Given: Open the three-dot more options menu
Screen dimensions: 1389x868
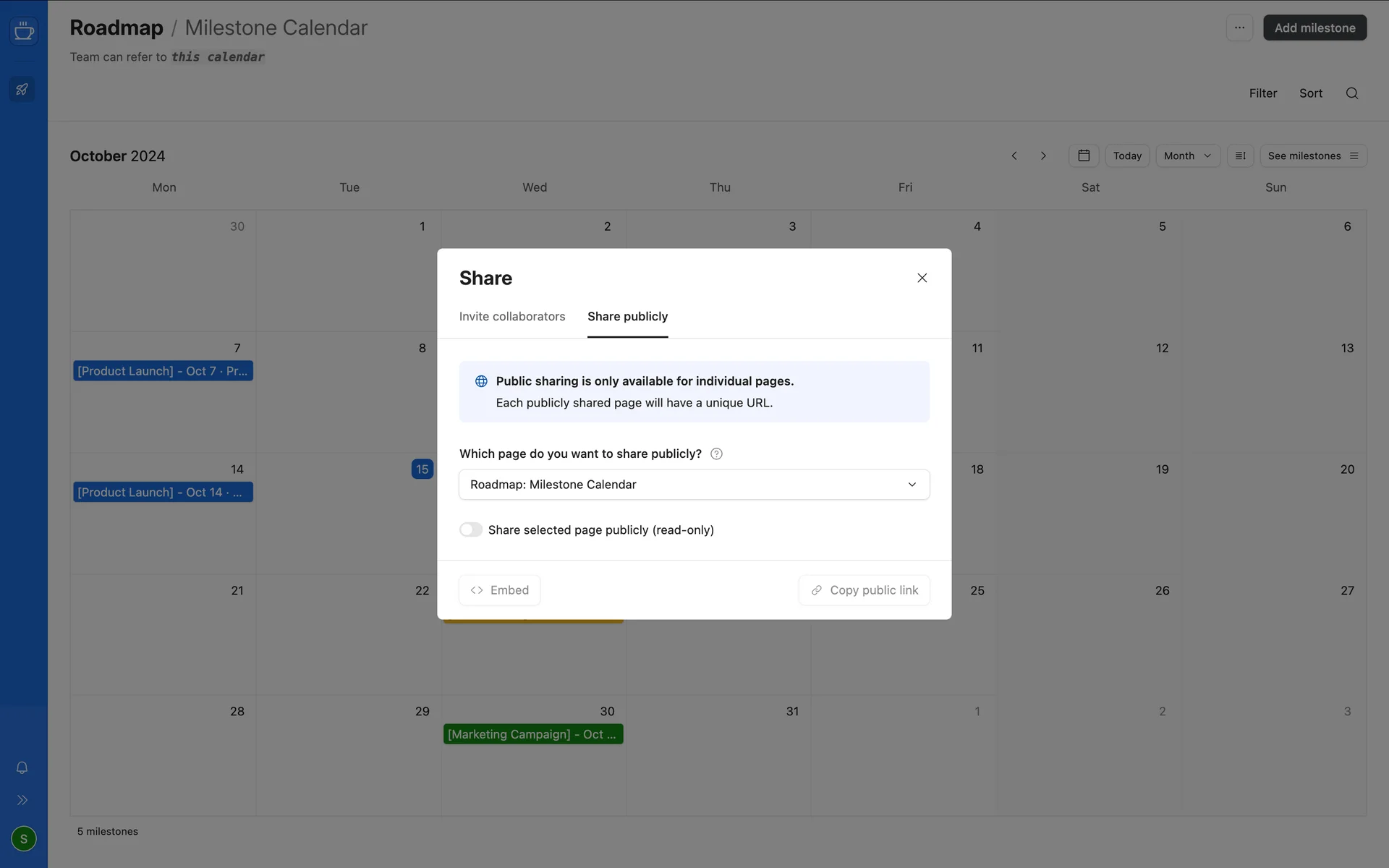Looking at the screenshot, I should (x=1239, y=27).
